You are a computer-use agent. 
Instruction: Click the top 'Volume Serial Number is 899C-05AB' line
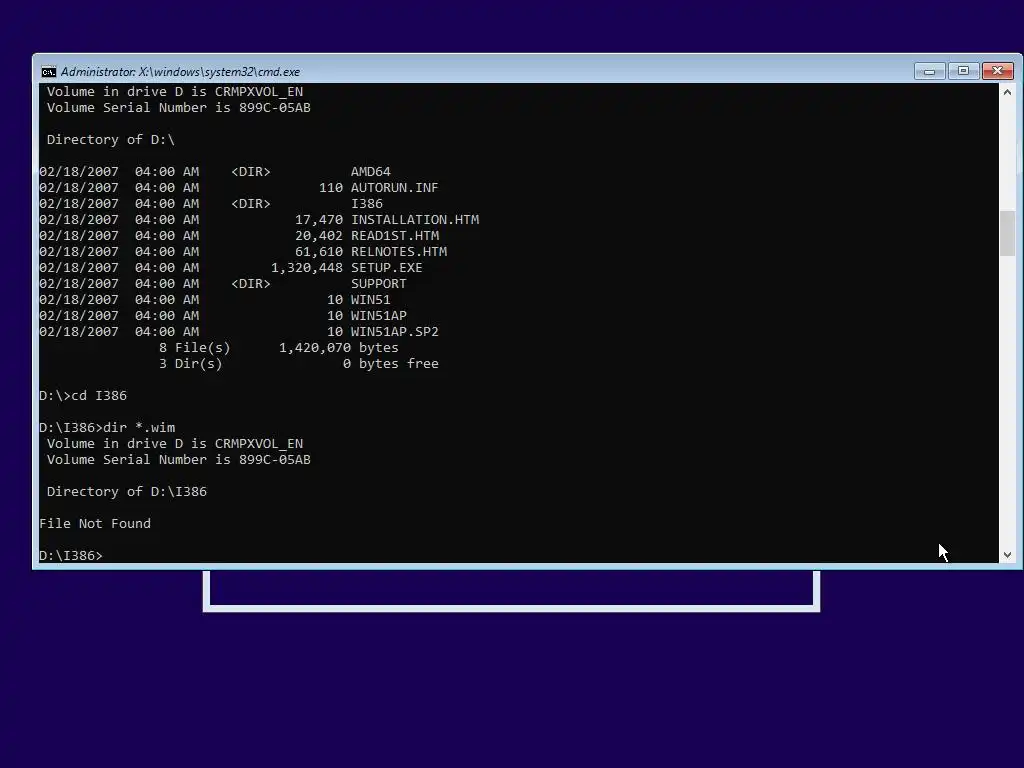click(178, 108)
